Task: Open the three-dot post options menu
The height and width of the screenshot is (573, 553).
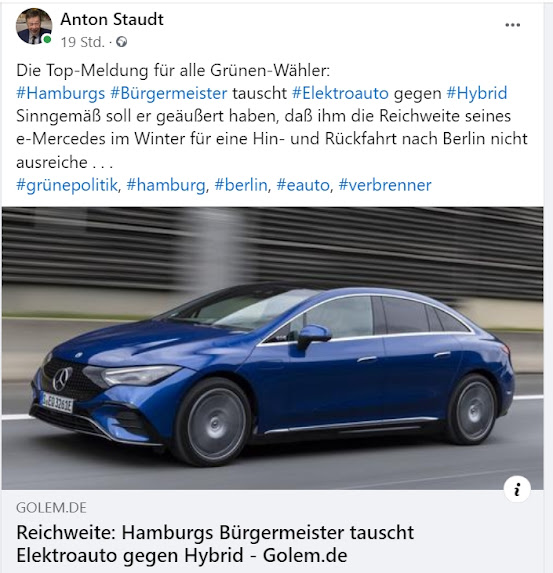Action: pyautogui.click(x=512, y=25)
